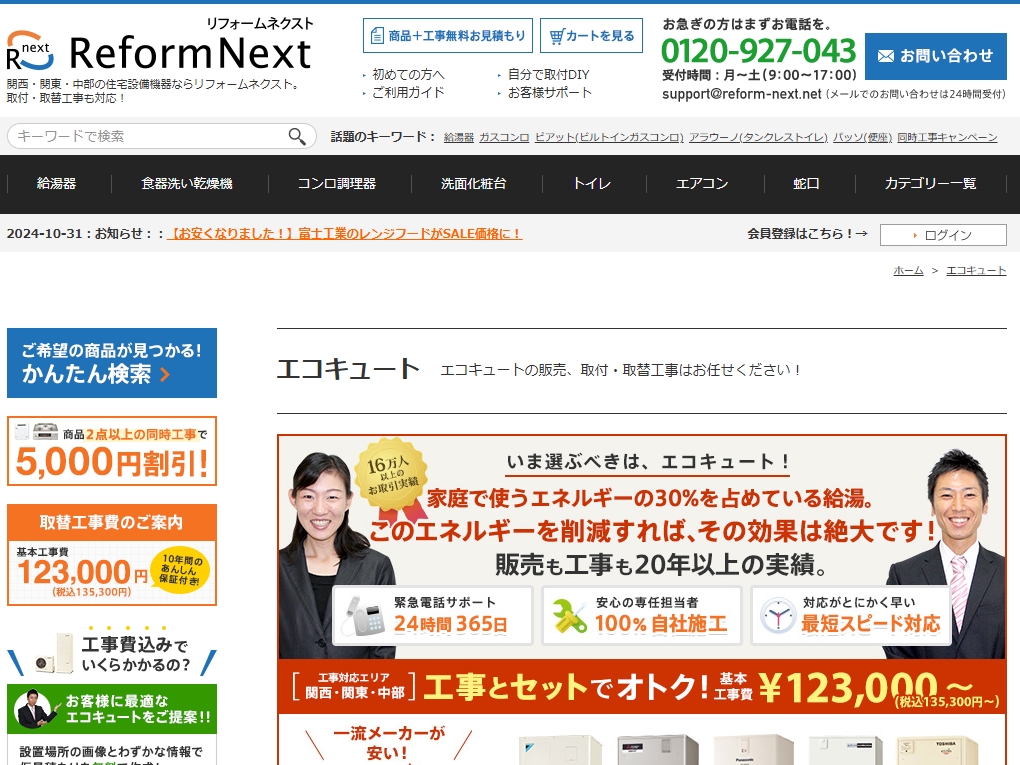Expand the エアコン navigation item
1020x765 pixels.
click(x=702, y=184)
